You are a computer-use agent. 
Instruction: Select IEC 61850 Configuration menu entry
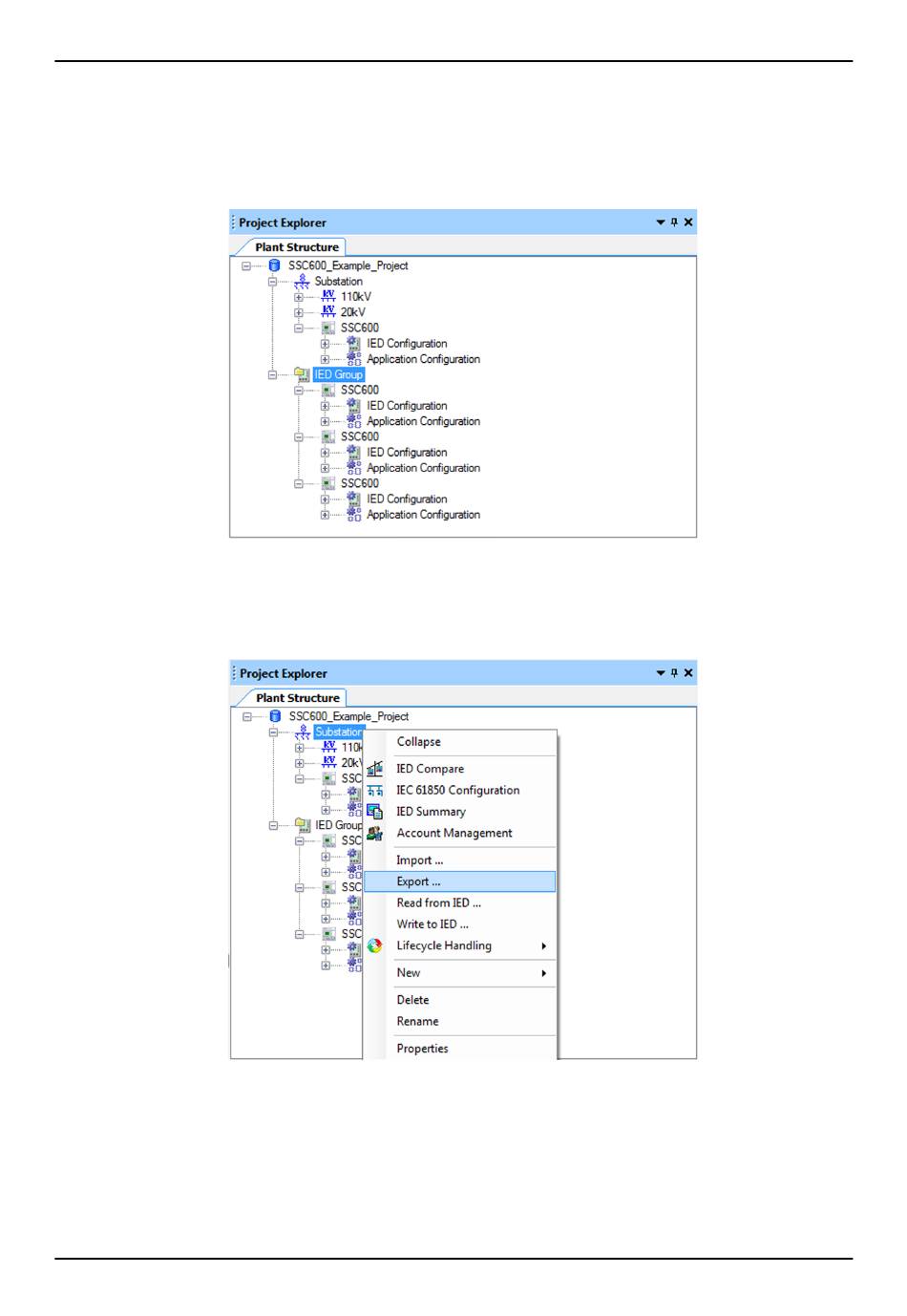coord(460,791)
